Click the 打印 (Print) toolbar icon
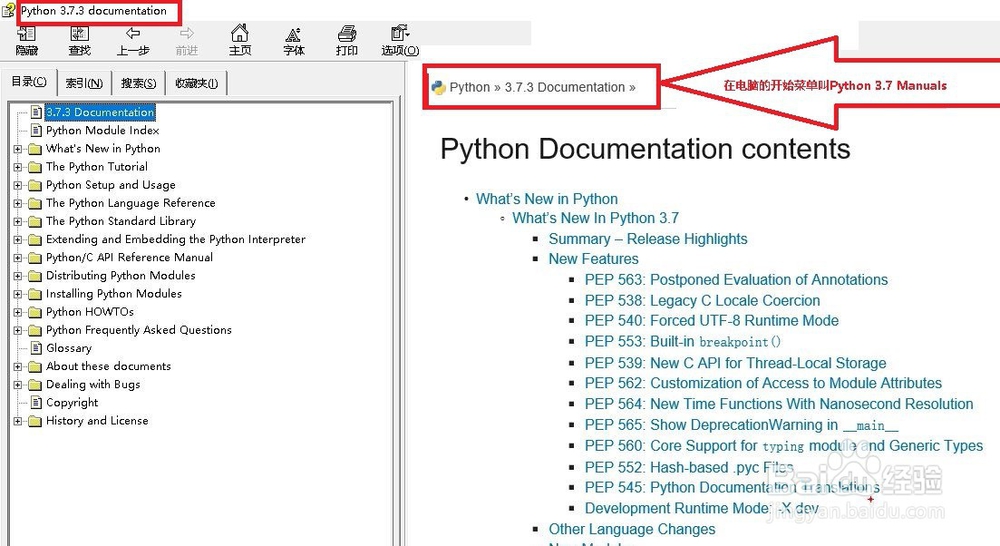The width and height of the screenshot is (1000, 546). pos(346,41)
